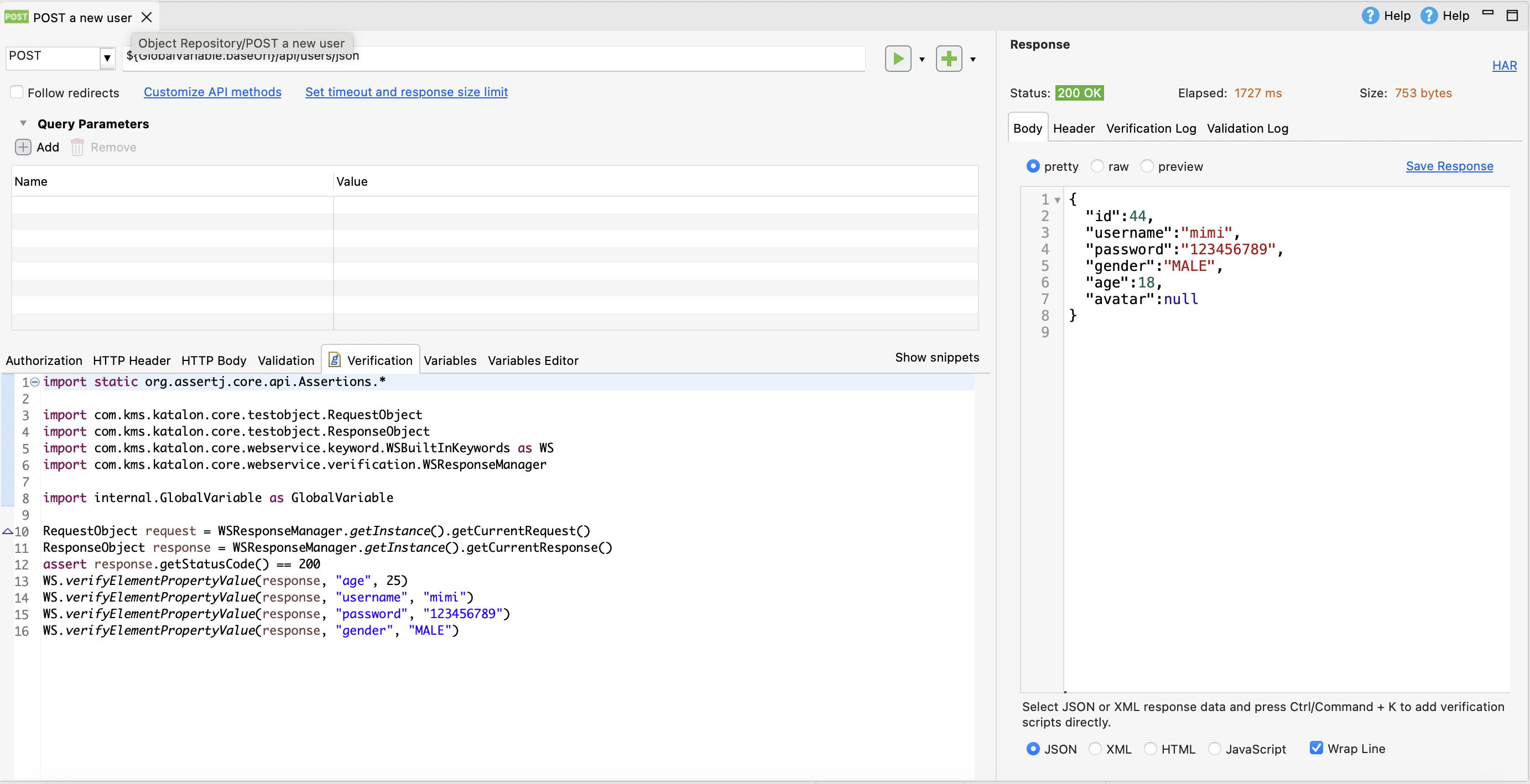This screenshot has width=1530, height=784.
Task: Maximize the editor panel
Action: pos(1512,15)
